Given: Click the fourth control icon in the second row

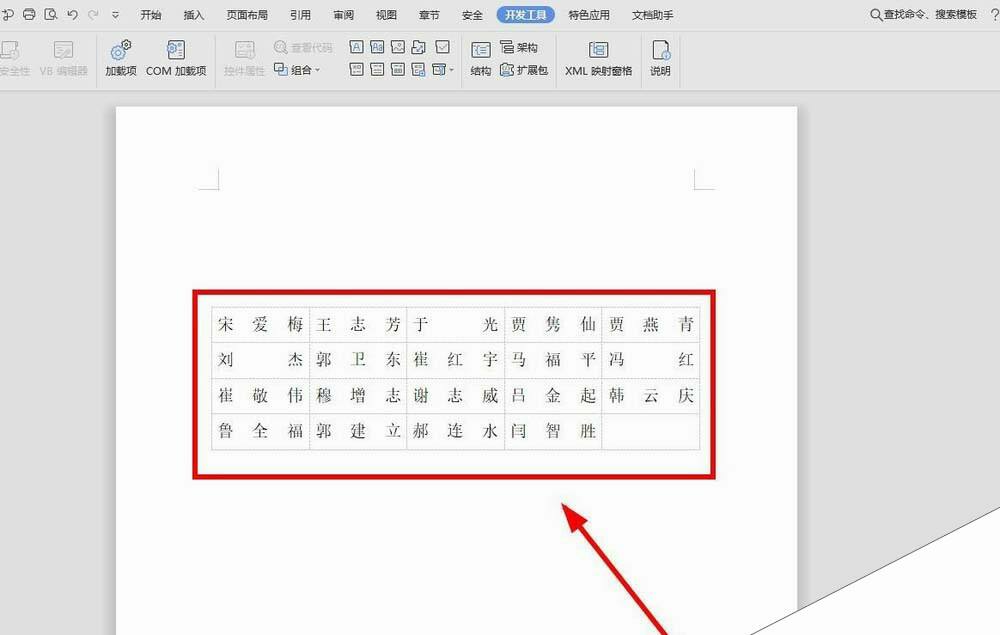Looking at the screenshot, I should pyautogui.click(x=419, y=69).
